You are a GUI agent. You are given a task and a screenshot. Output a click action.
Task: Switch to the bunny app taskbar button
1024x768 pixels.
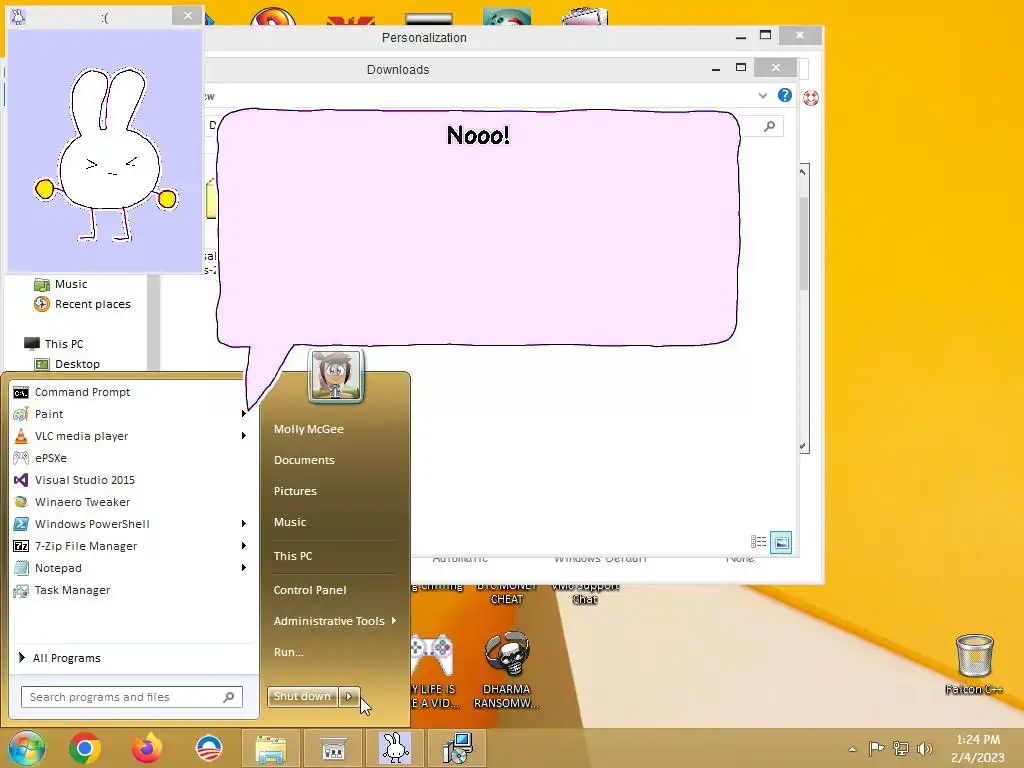click(395, 748)
